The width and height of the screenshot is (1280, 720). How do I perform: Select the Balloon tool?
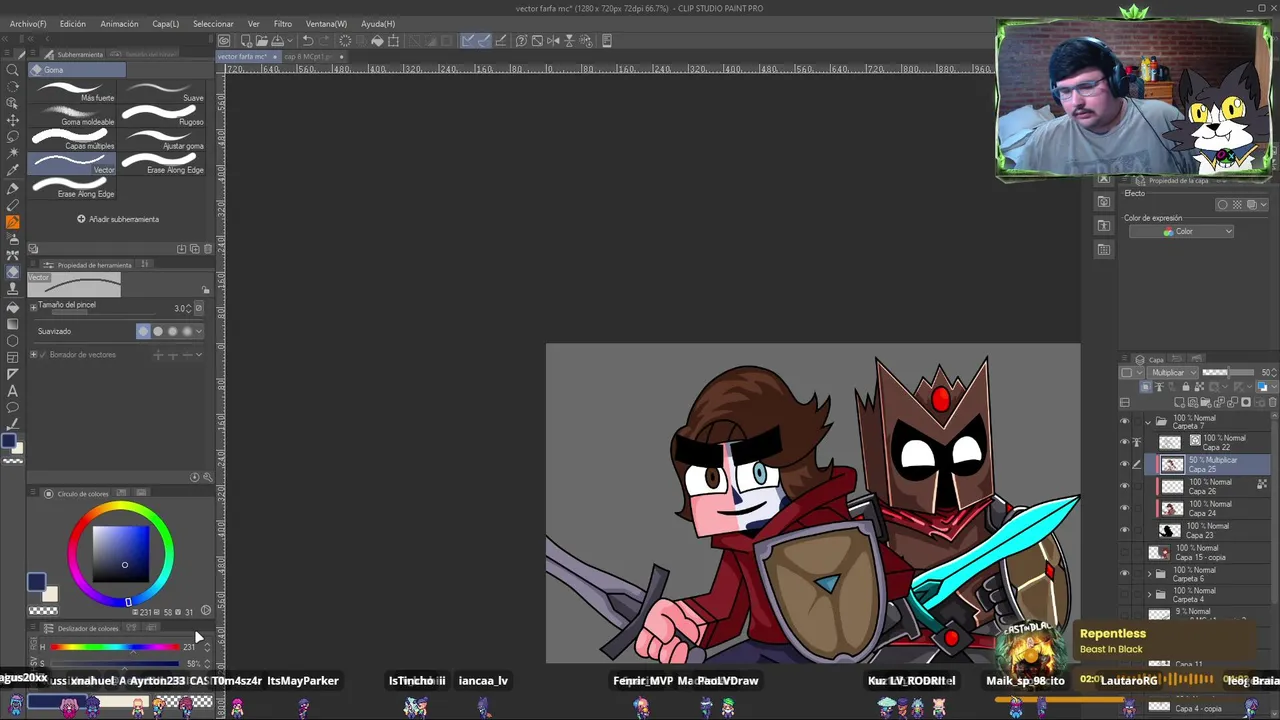pyautogui.click(x=13, y=408)
